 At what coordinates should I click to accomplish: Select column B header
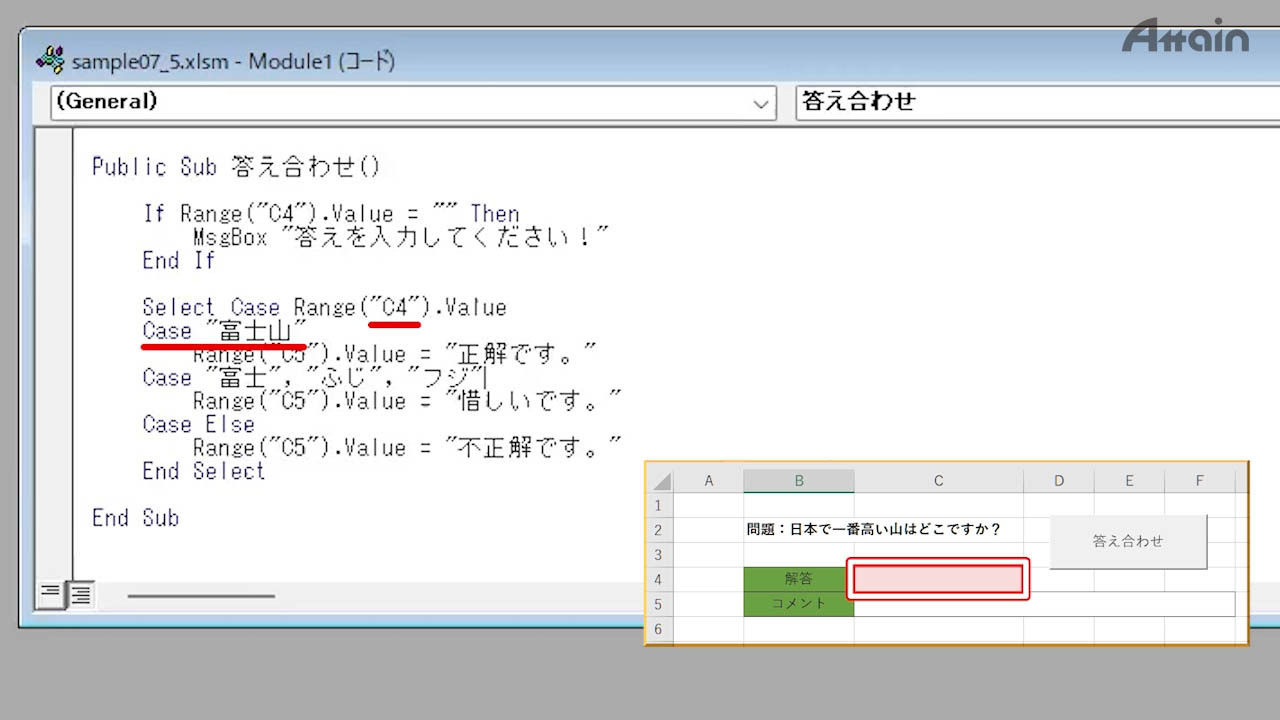pos(799,481)
